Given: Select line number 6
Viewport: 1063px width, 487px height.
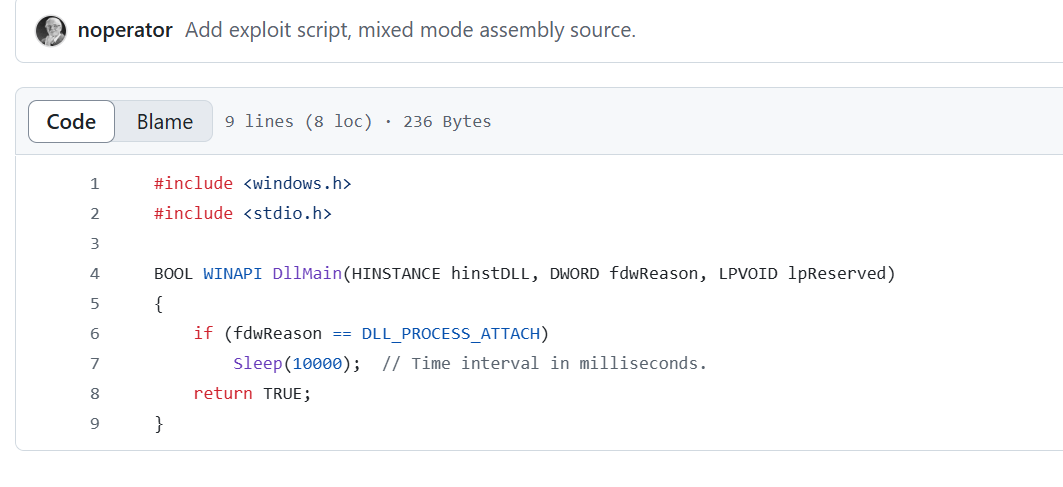Looking at the screenshot, I should (94, 334).
